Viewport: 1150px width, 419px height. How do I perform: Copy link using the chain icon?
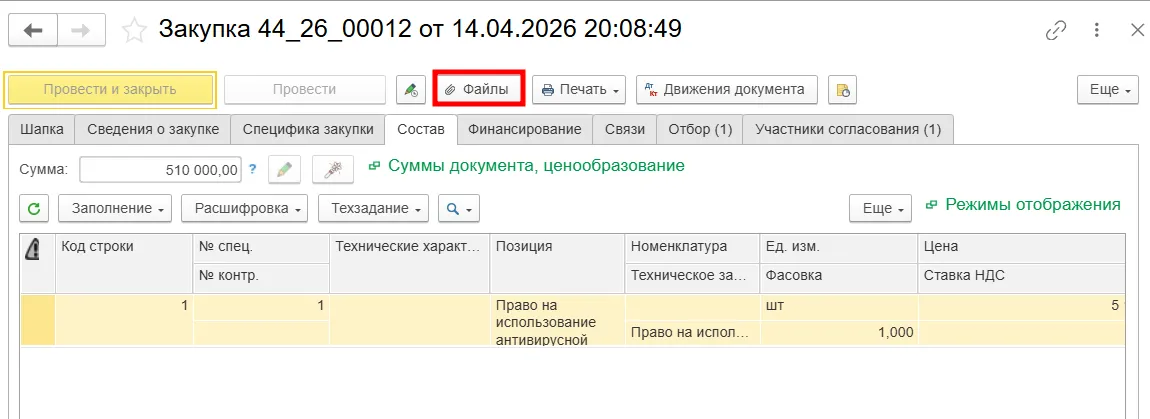(1055, 30)
